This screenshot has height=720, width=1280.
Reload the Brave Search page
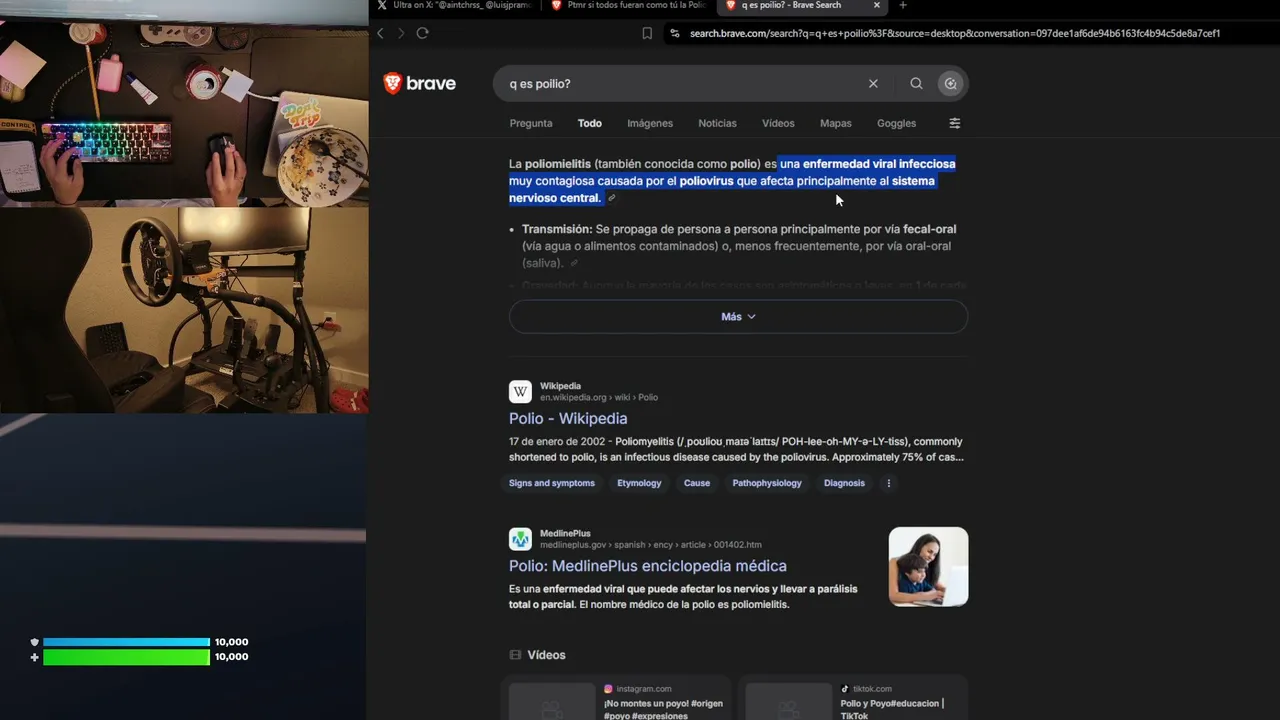click(423, 33)
